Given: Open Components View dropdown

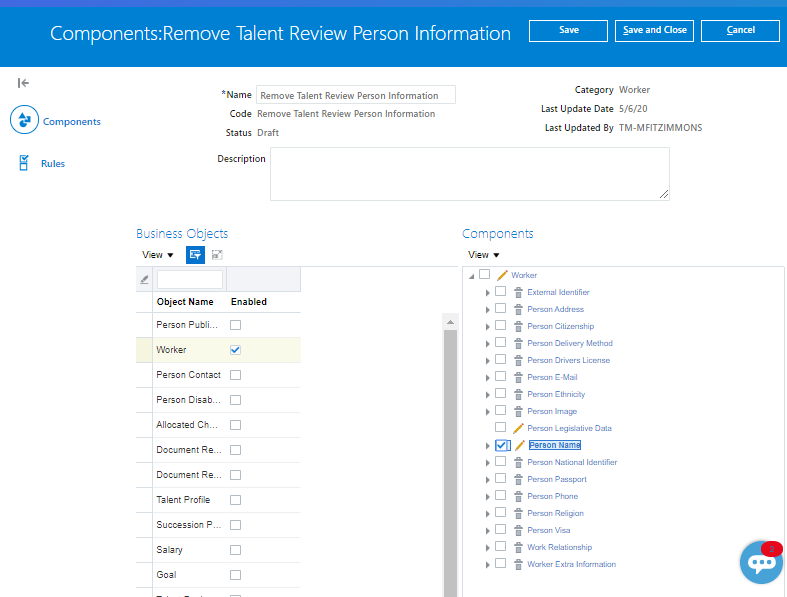Looking at the screenshot, I should click(483, 255).
